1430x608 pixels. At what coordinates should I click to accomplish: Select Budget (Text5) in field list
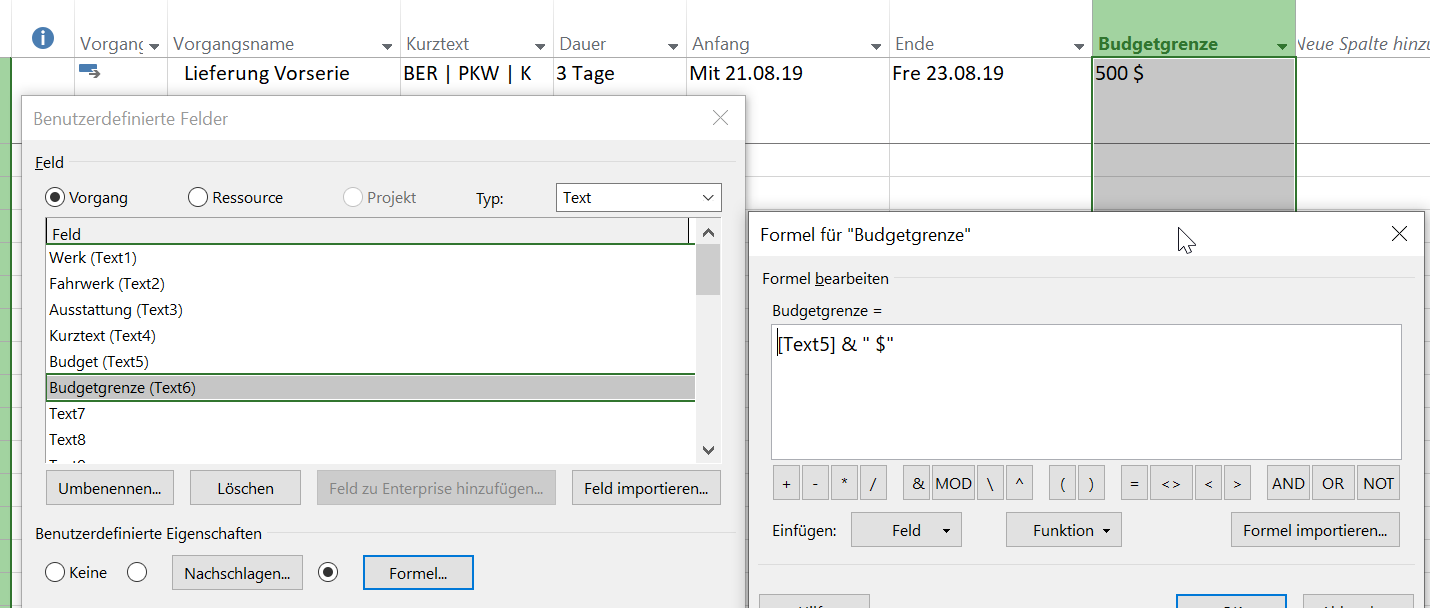[x=99, y=362]
